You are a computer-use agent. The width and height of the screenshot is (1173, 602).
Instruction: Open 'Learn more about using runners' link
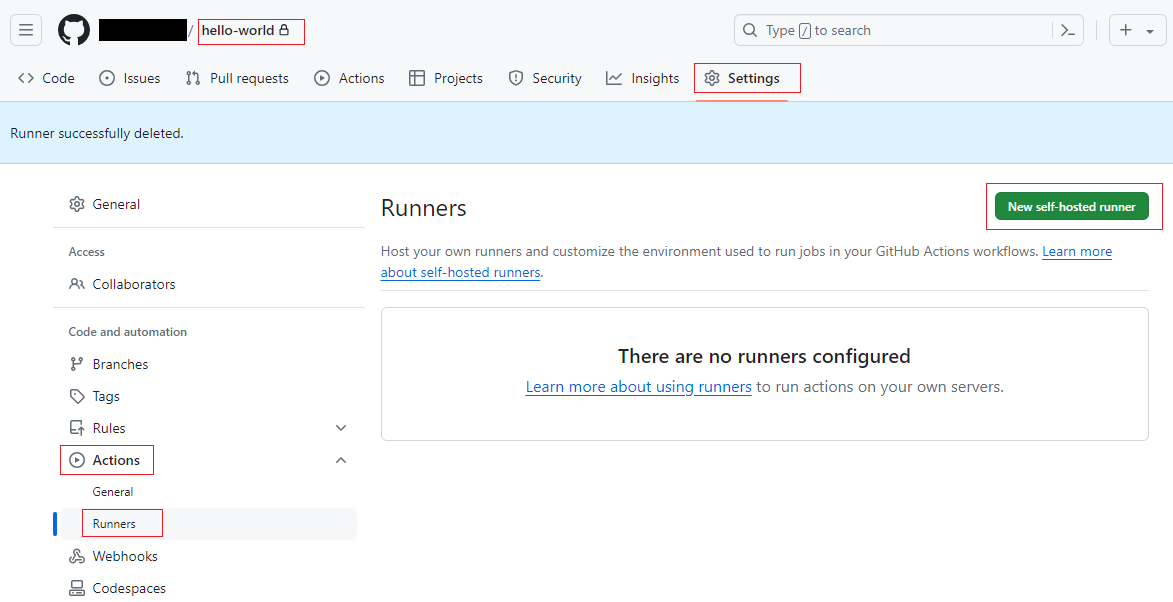pyautogui.click(x=638, y=387)
